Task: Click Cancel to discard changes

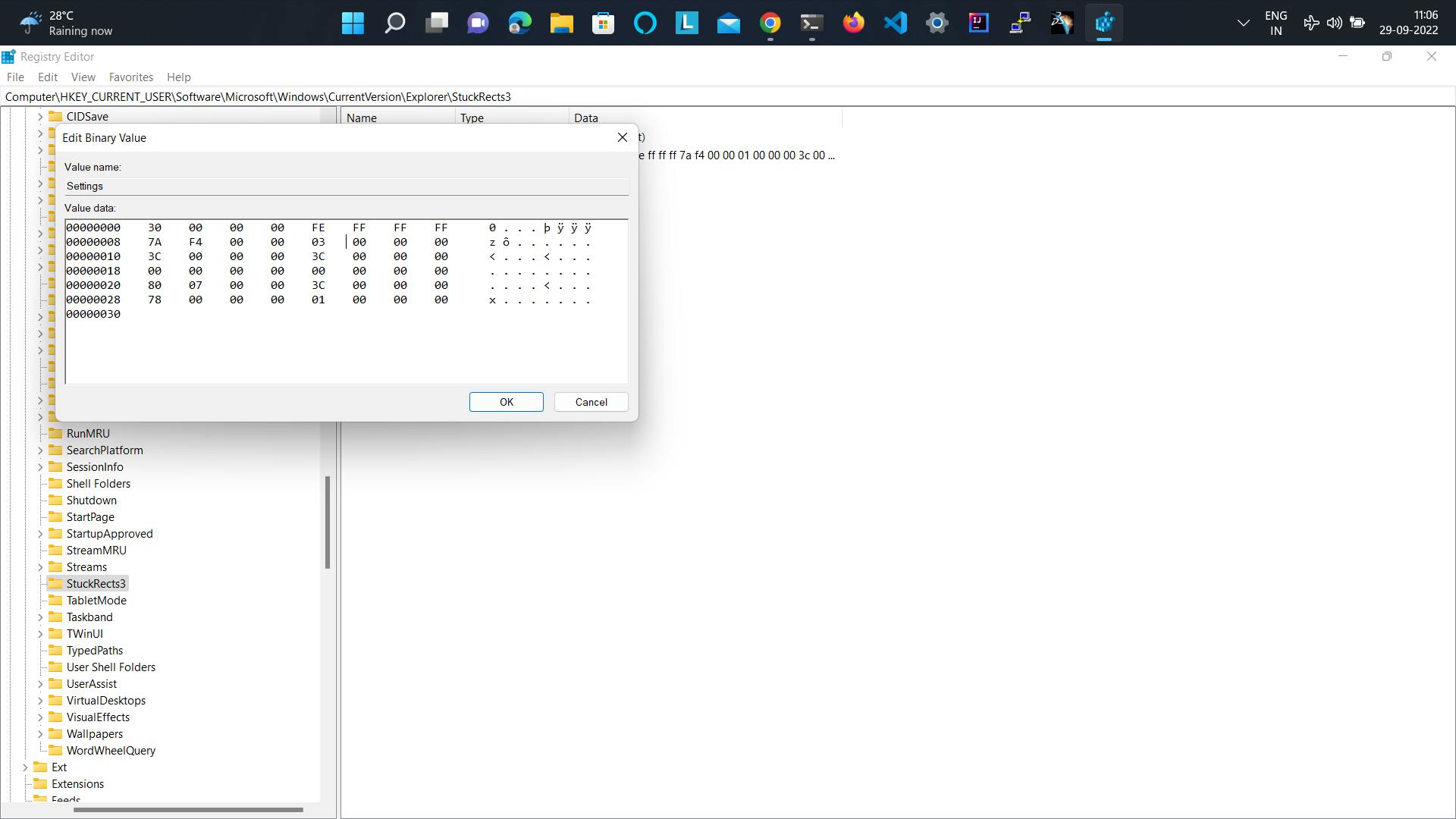Action: (x=591, y=401)
